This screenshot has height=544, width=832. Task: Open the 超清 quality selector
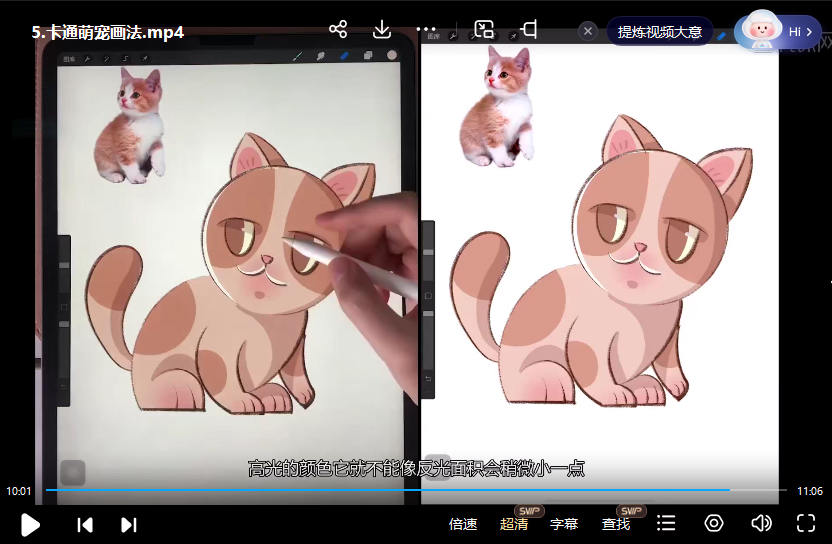click(x=514, y=524)
